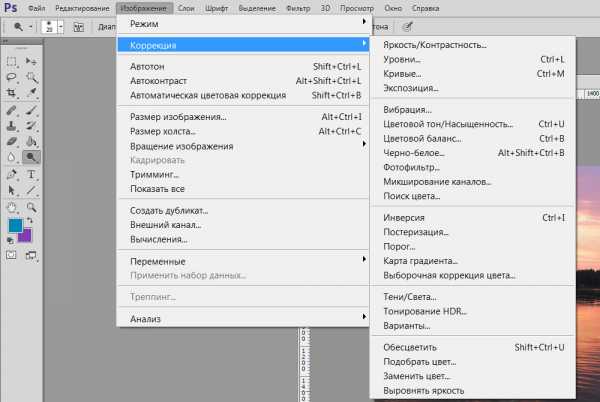Choose the Hand tool
This screenshot has width=600, height=402.
point(11,207)
